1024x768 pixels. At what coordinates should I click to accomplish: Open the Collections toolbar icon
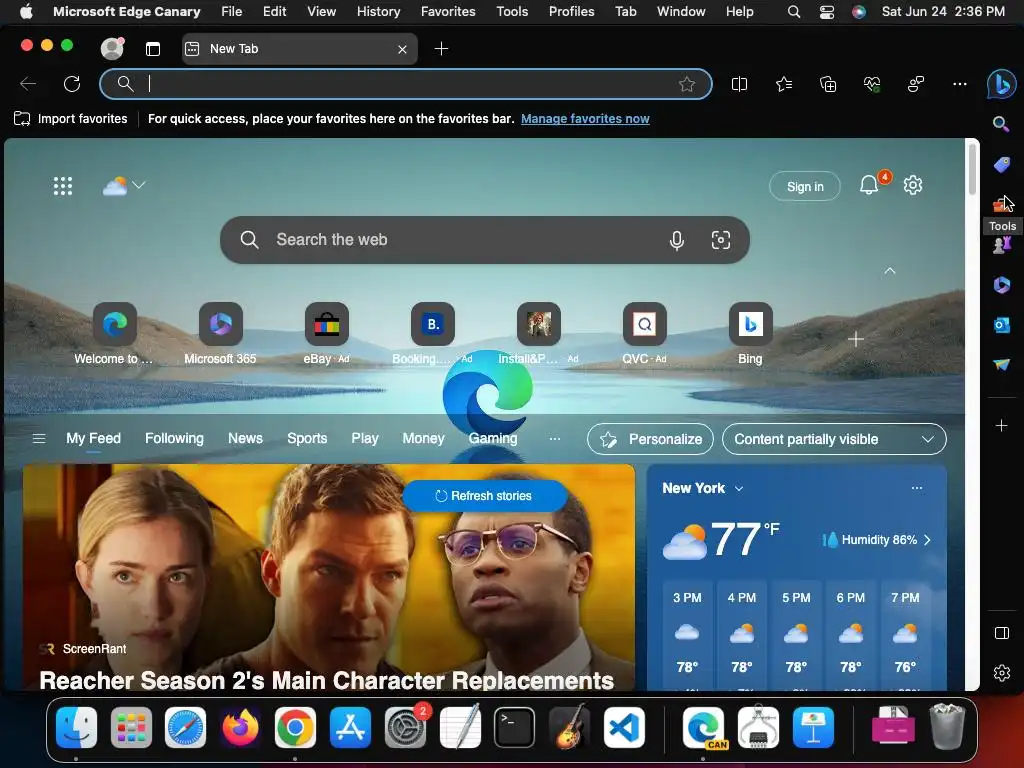pos(827,84)
